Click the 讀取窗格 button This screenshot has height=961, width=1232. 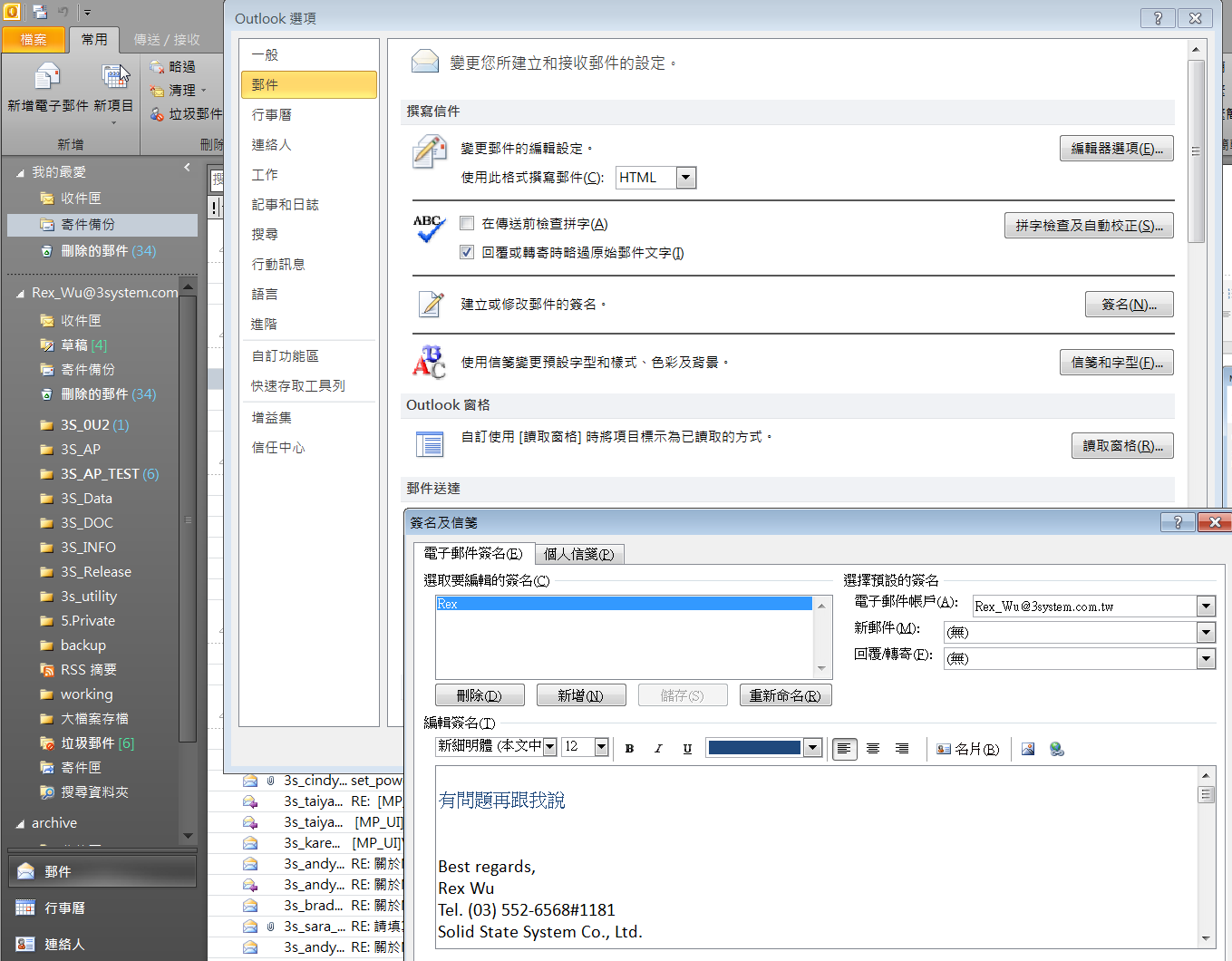tap(1122, 446)
